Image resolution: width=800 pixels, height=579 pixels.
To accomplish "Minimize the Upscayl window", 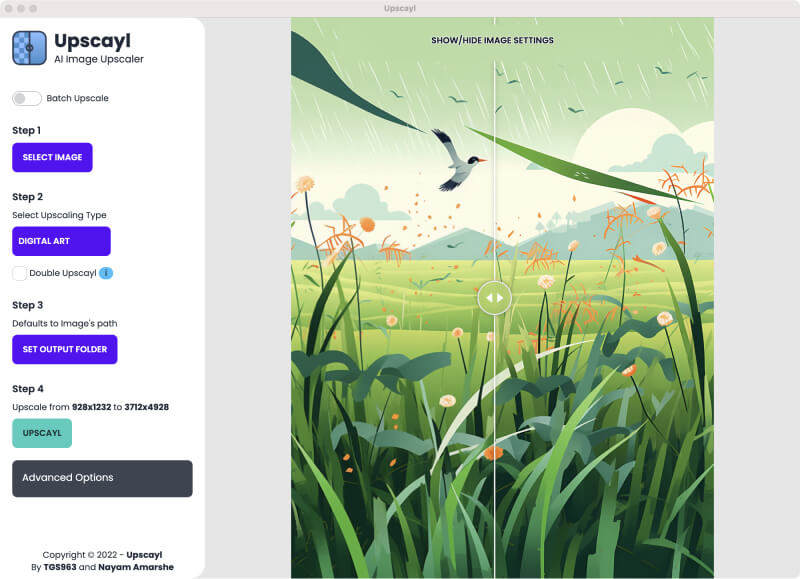I will [x=21, y=8].
